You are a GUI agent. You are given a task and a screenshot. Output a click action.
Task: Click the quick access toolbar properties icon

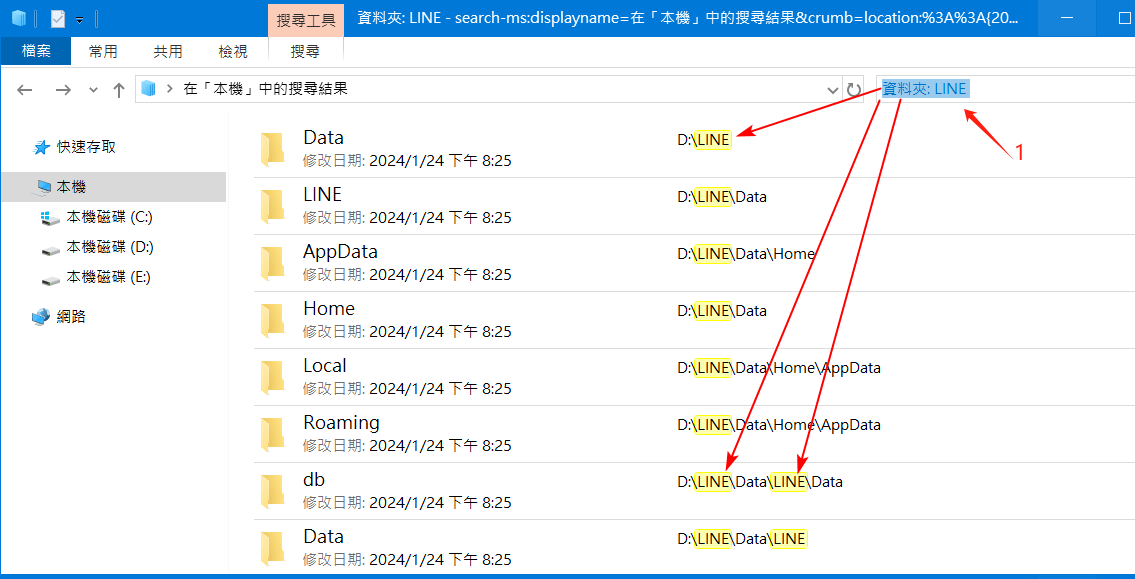click(59, 19)
